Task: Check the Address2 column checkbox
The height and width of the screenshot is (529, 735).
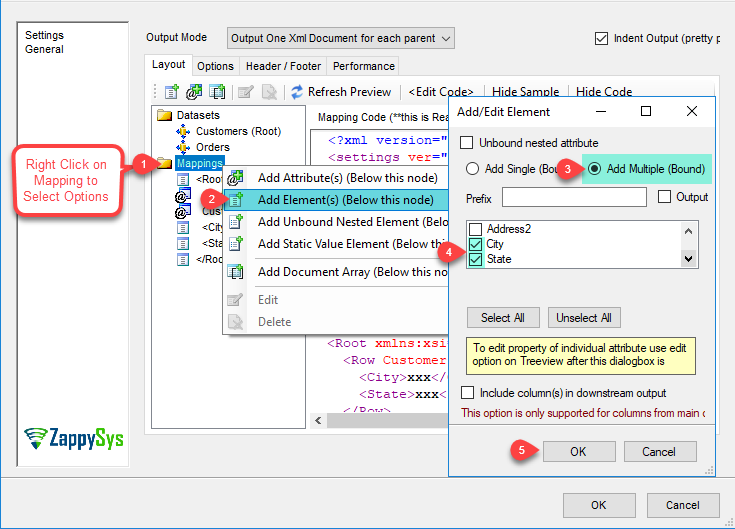Action: [x=476, y=229]
